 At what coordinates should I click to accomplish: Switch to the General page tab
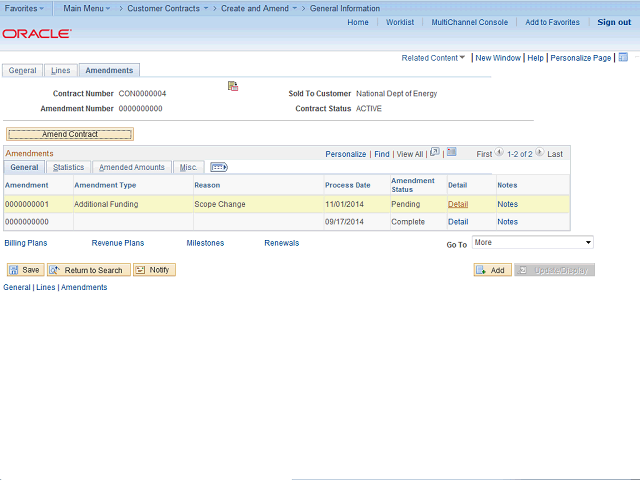point(22,70)
